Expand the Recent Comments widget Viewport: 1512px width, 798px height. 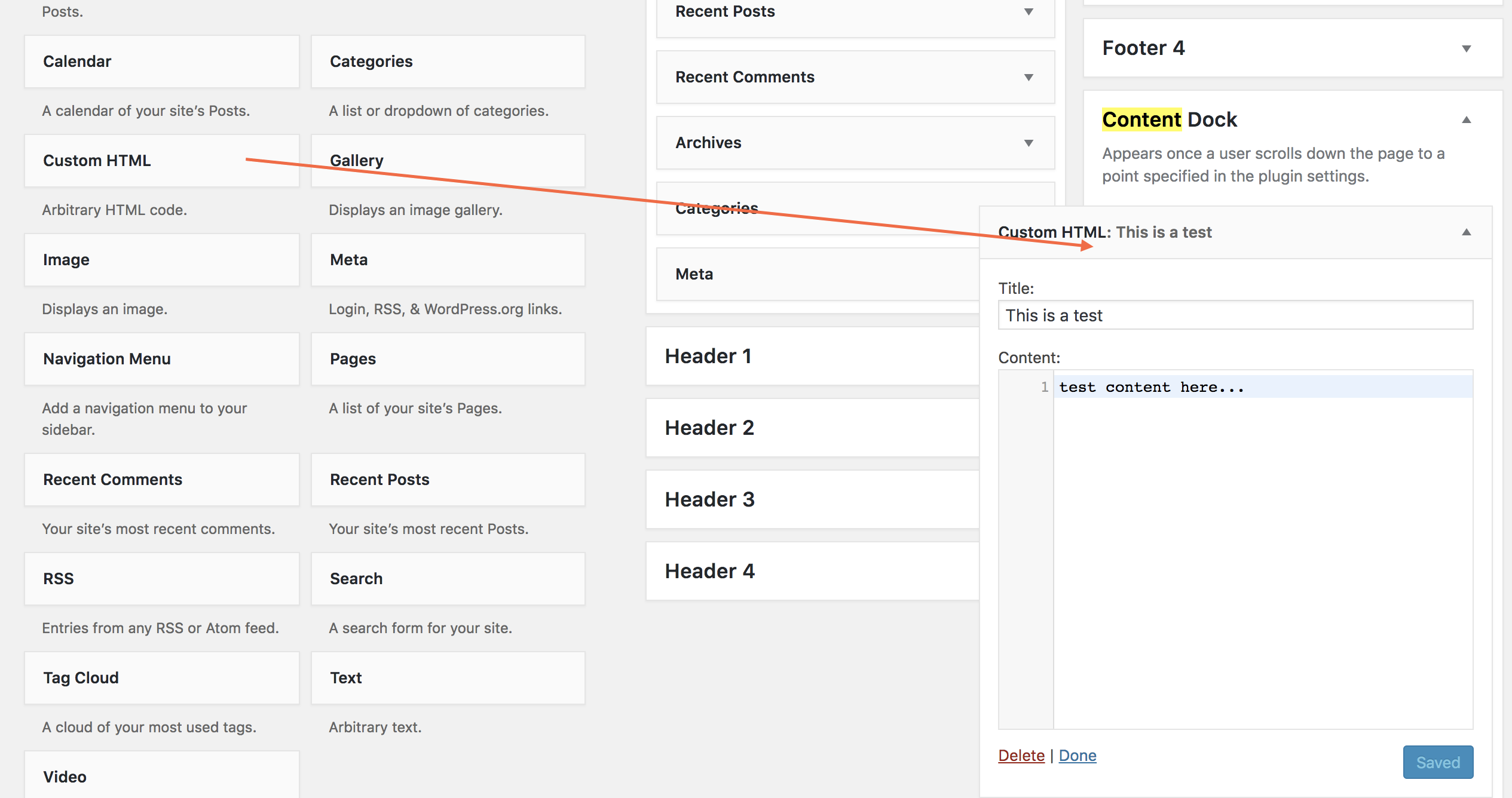1029,77
